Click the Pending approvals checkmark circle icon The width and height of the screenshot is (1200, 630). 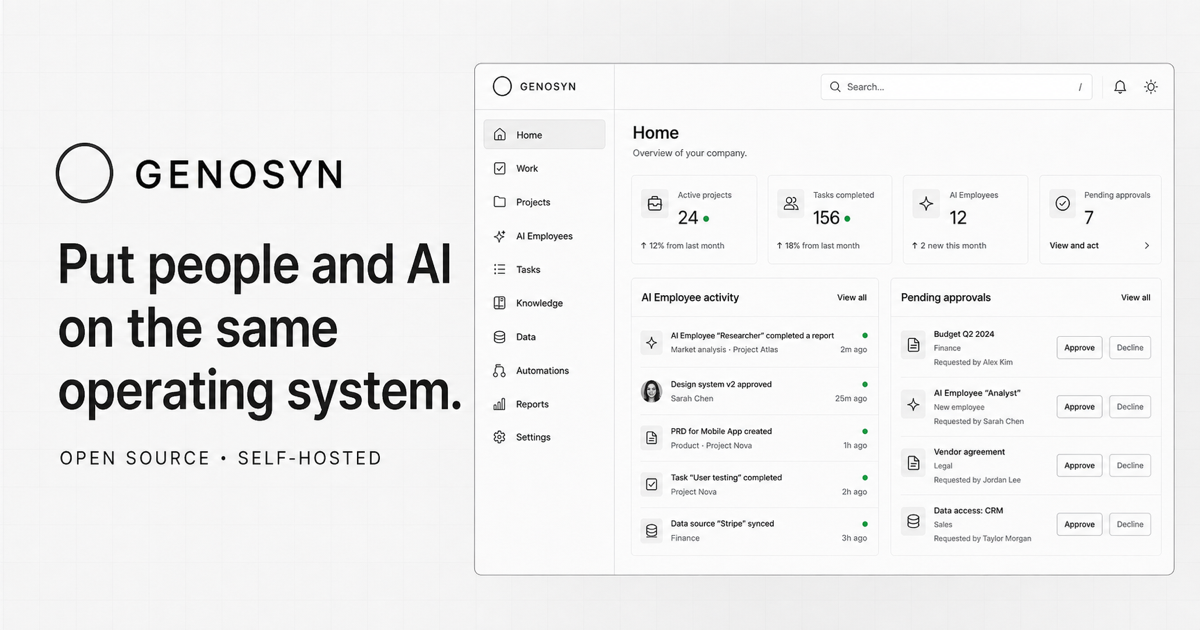(1063, 204)
